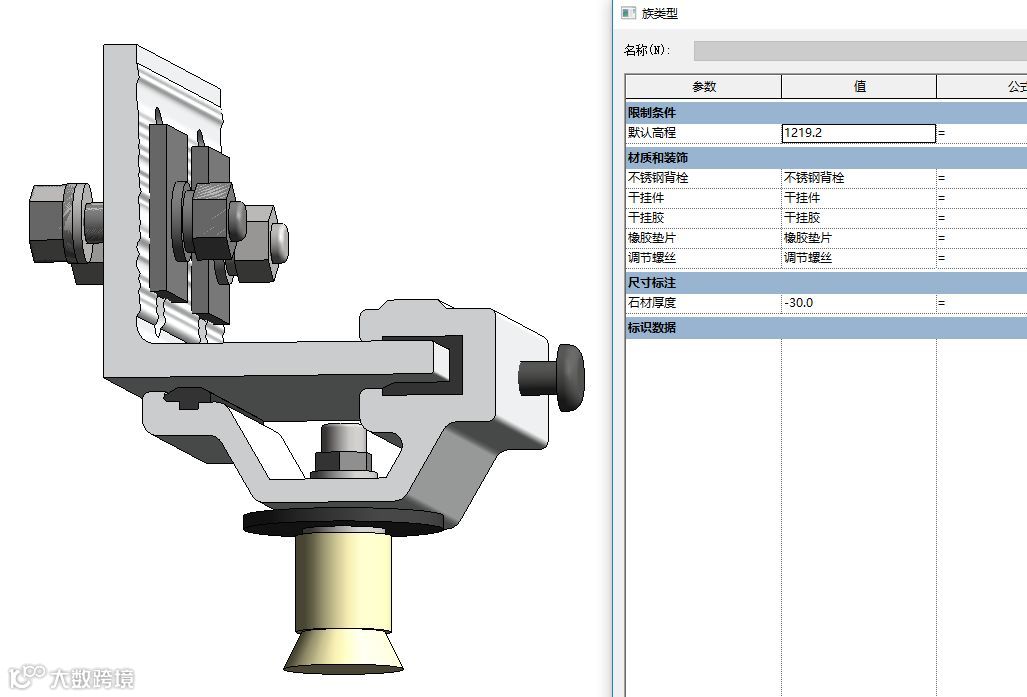Screen dimensions: 1027x697
Task: Collapse the 标识数据 group header
Action: click(x=826, y=328)
